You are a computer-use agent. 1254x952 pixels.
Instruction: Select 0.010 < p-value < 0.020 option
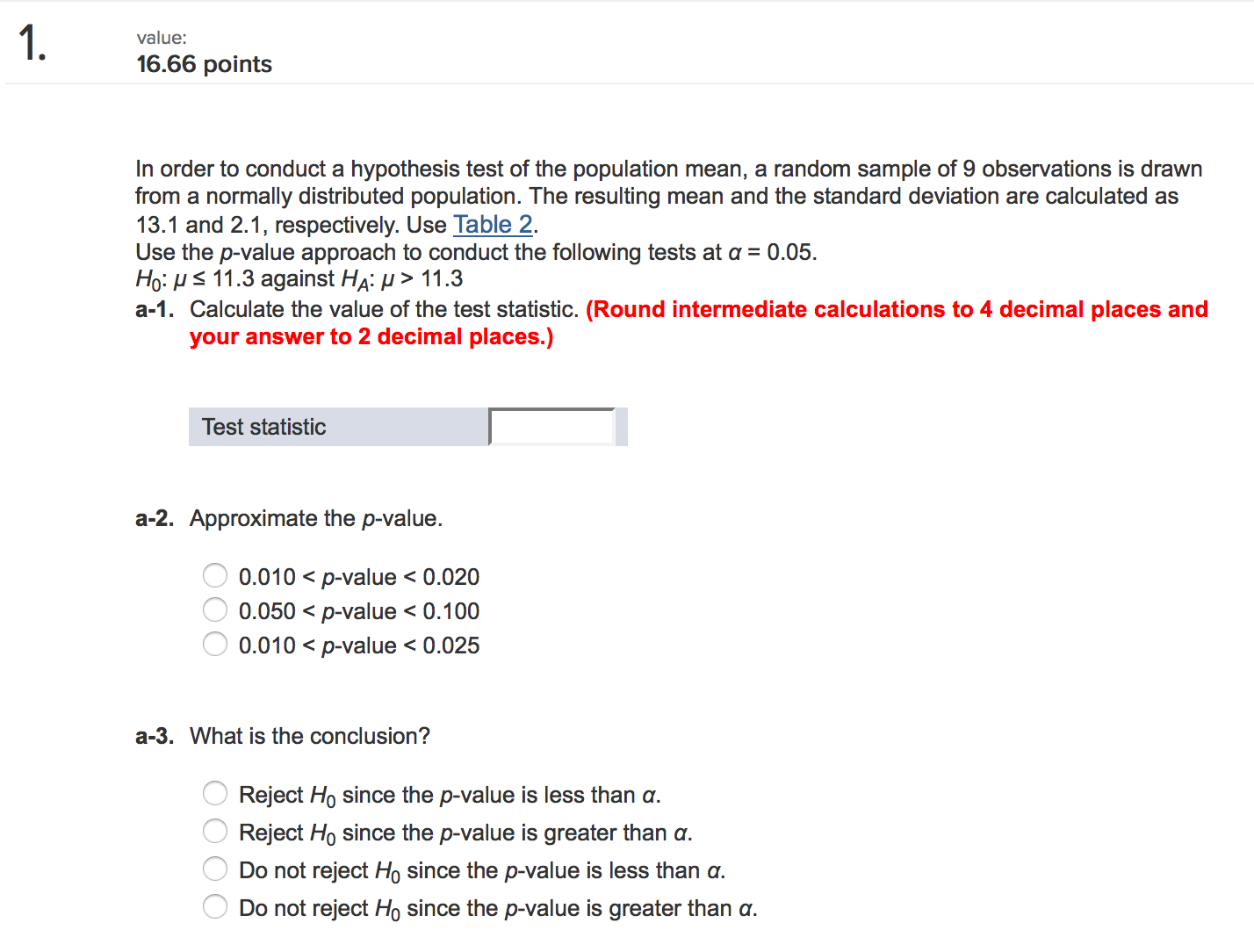coord(215,575)
